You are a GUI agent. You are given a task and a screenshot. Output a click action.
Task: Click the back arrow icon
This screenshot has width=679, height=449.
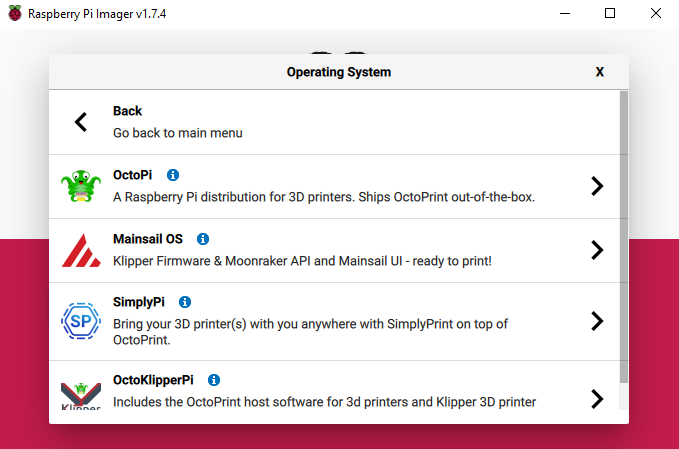[x=81, y=122]
